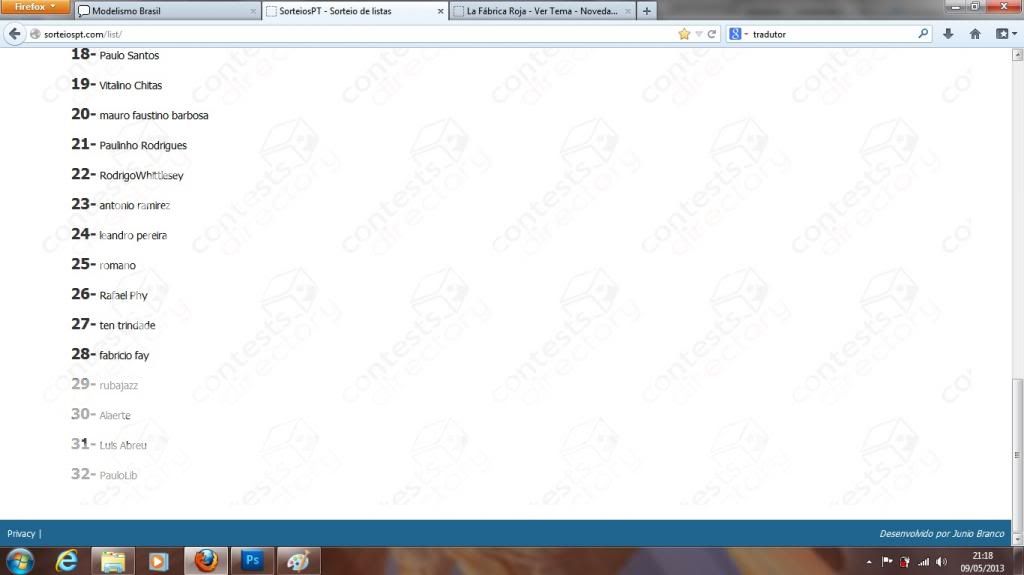The height and width of the screenshot is (575, 1024).
Task: Open the clock showing 21:18
Action: coord(982,562)
